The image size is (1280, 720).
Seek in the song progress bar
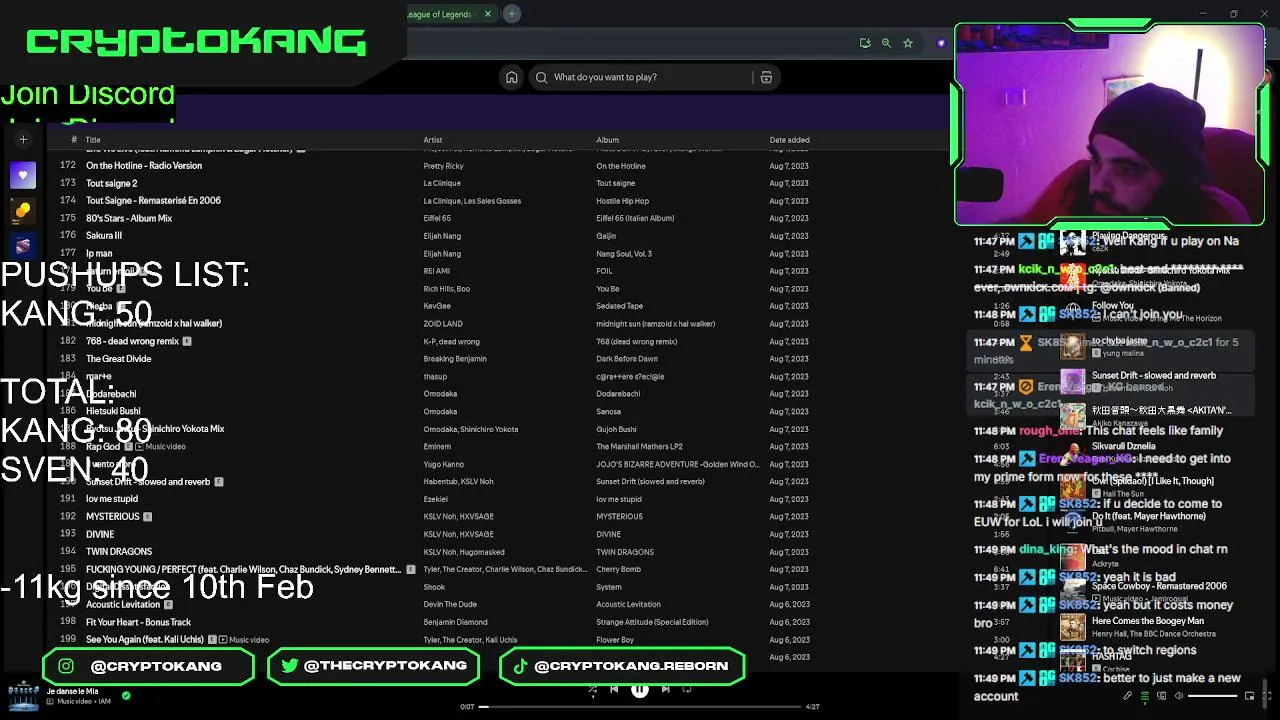[x=641, y=707]
